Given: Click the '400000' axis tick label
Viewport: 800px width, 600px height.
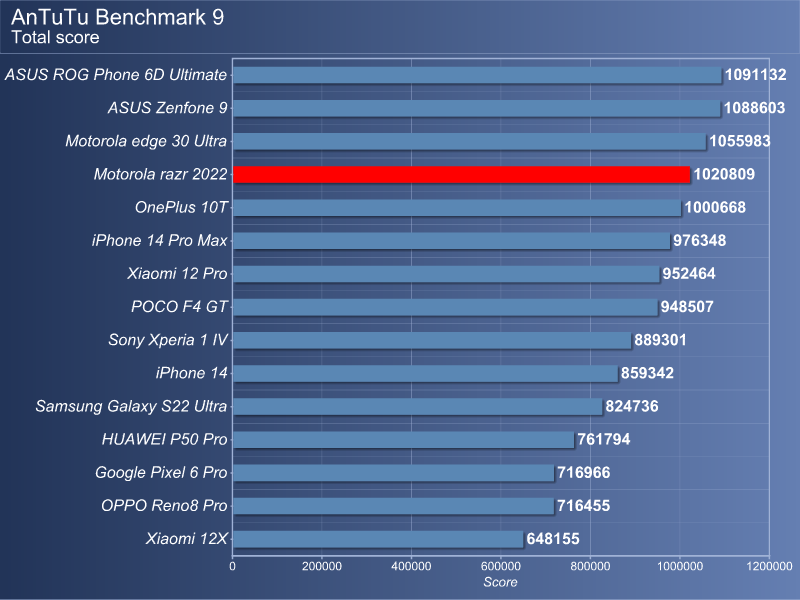Looking at the screenshot, I should coord(411,566).
